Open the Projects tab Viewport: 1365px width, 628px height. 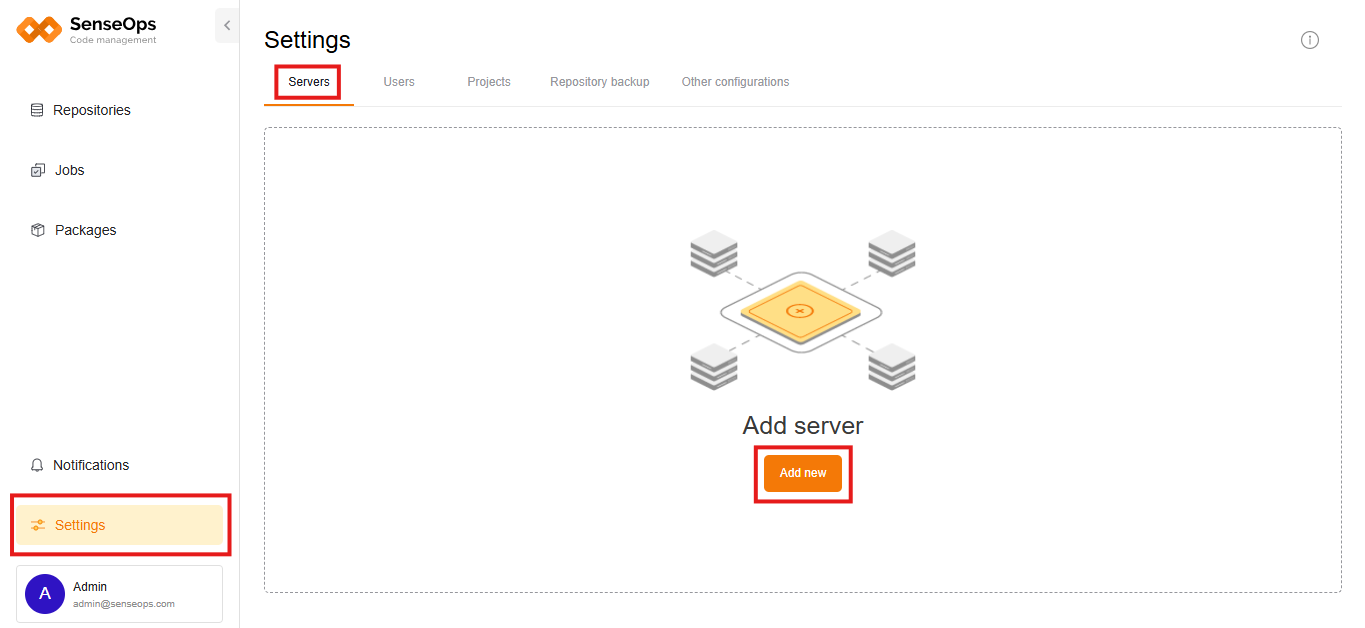point(489,82)
